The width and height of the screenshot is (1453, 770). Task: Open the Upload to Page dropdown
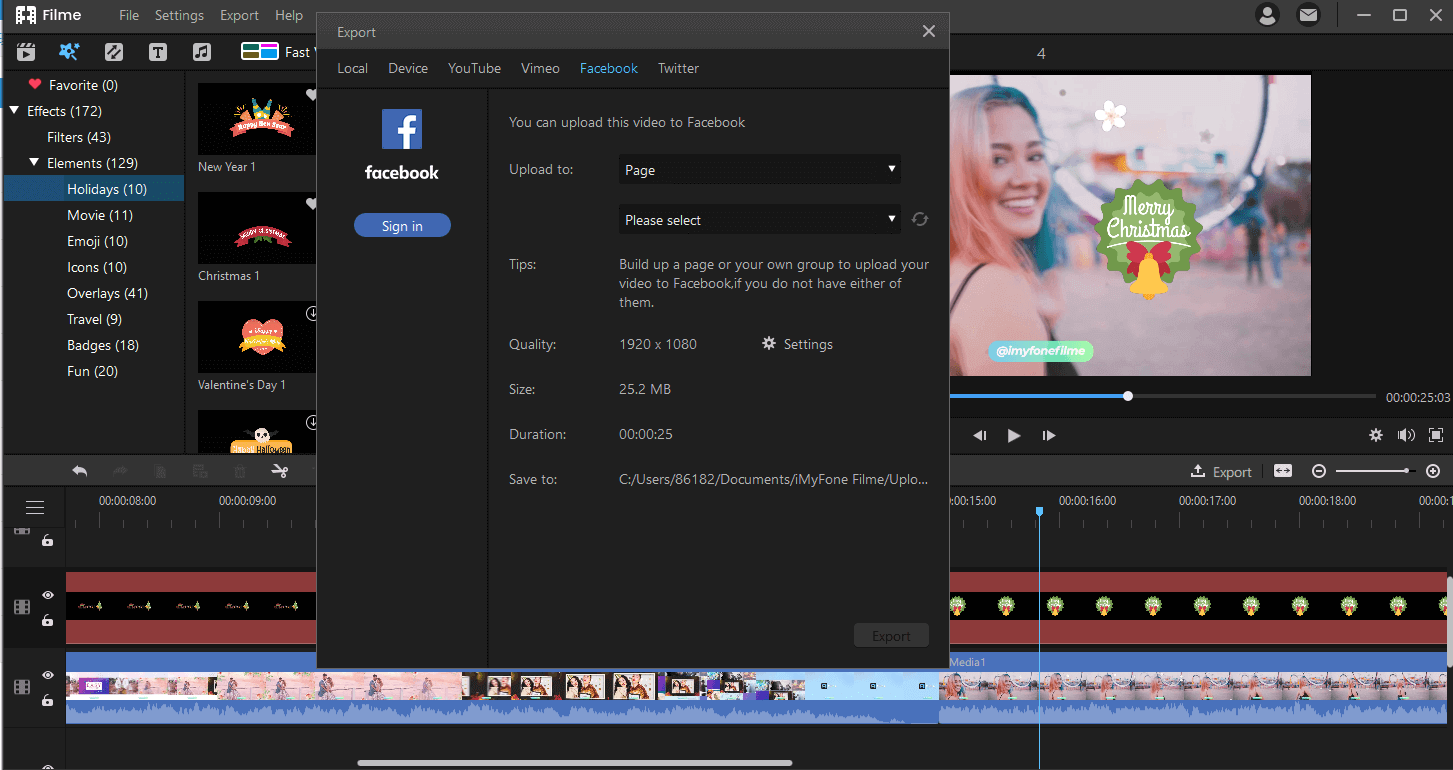759,169
